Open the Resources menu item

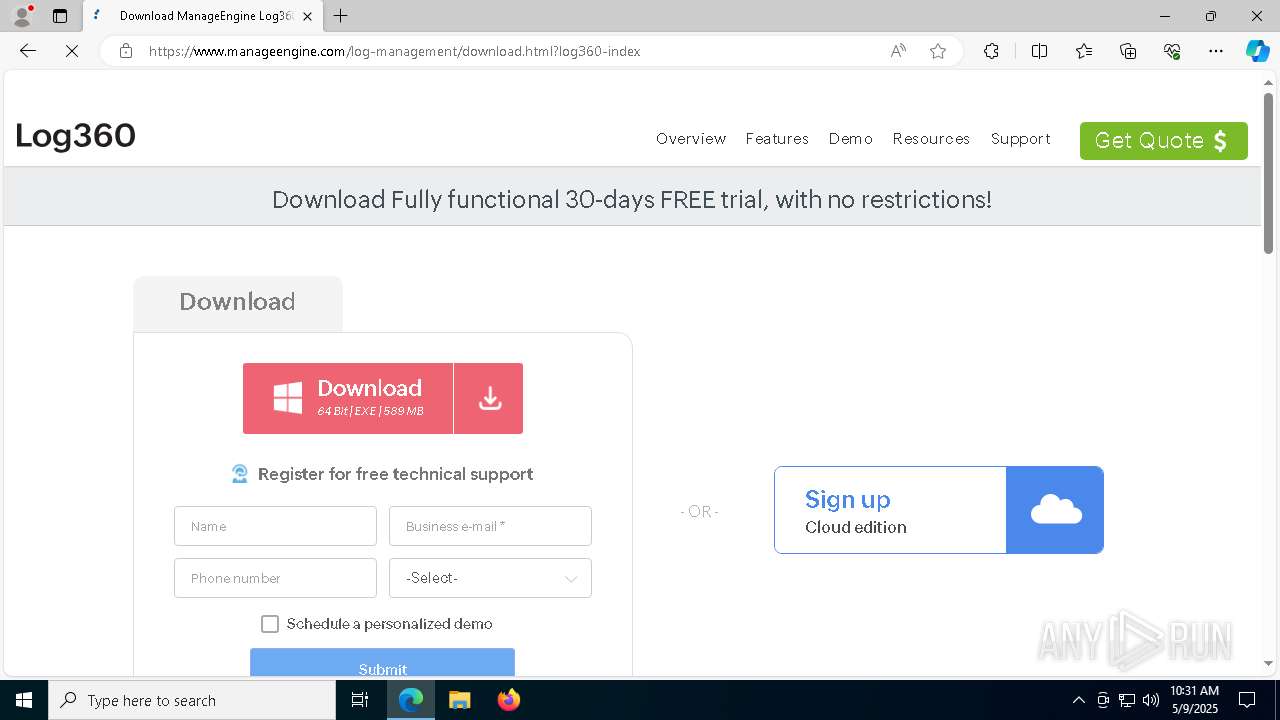coord(931,139)
